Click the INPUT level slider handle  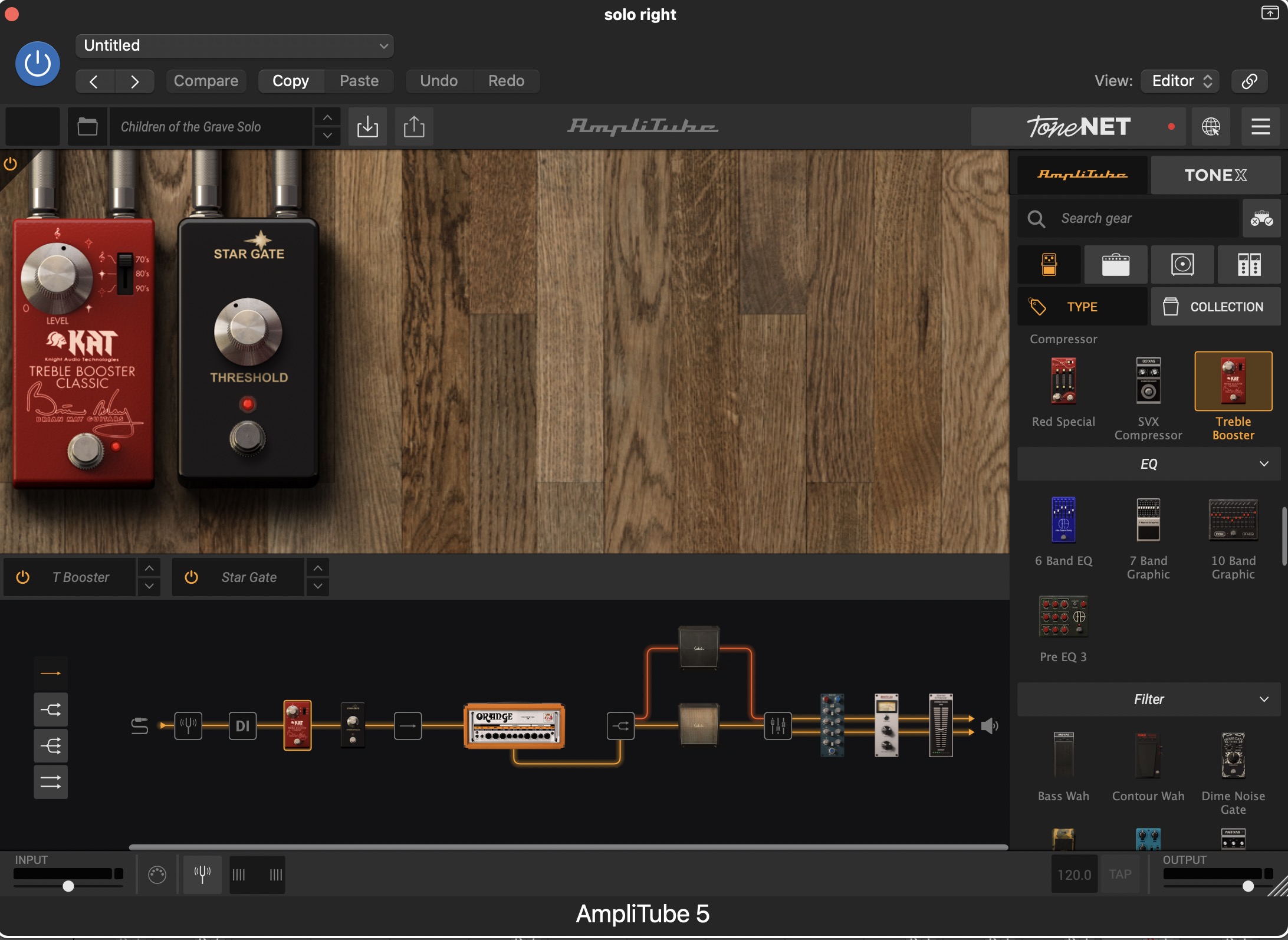point(68,886)
